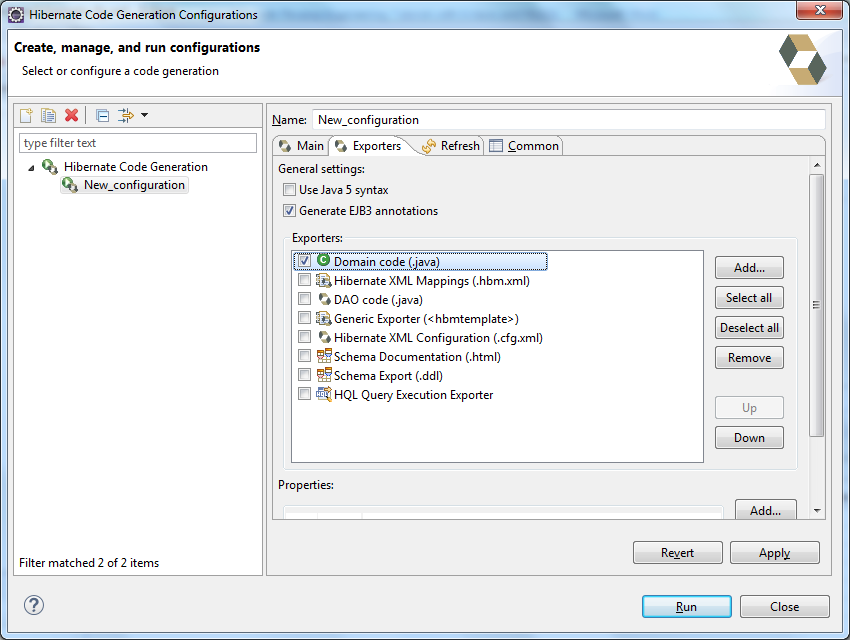The width and height of the screenshot is (850, 640).
Task: Check Hibernate XML Mappings (.hbm.xml) exporter
Action: click(304, 280)
